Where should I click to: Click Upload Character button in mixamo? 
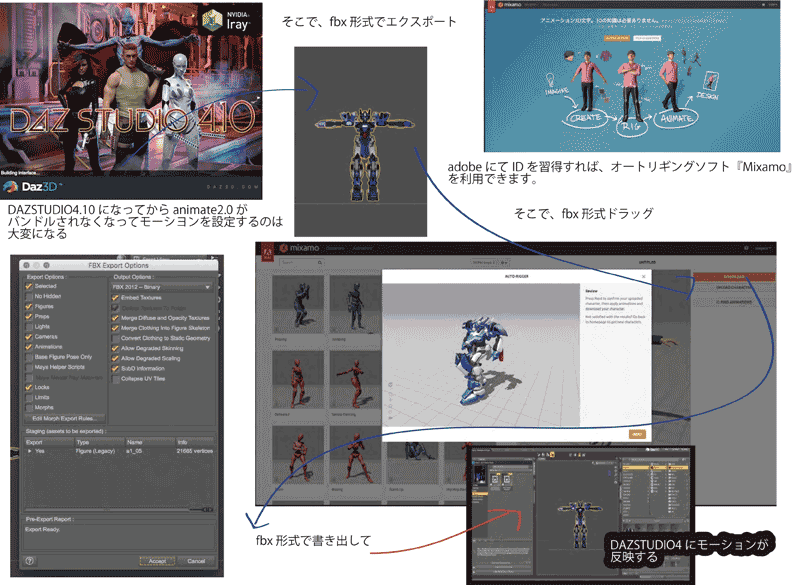[734, 288]
